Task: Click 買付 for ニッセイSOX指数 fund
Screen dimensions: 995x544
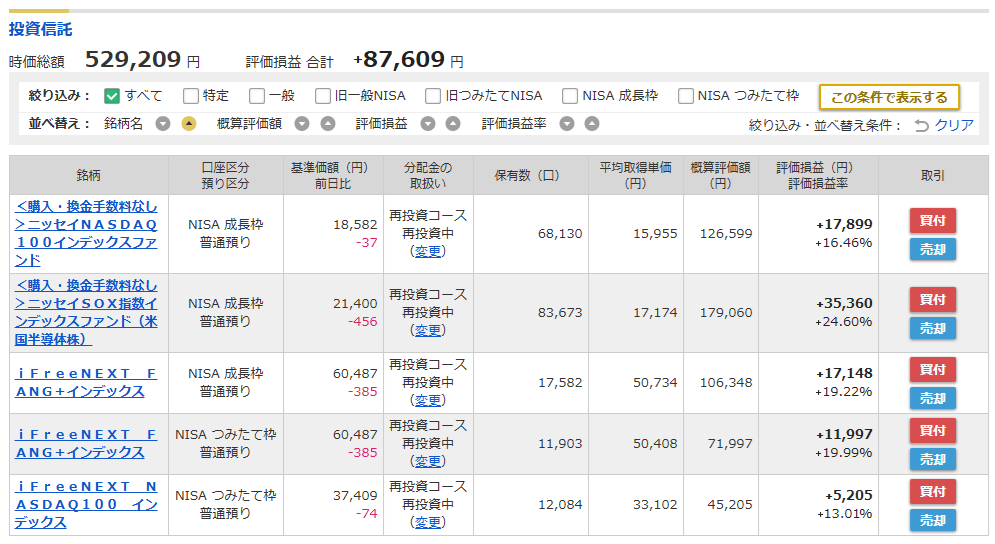Action: click(933, 300)
